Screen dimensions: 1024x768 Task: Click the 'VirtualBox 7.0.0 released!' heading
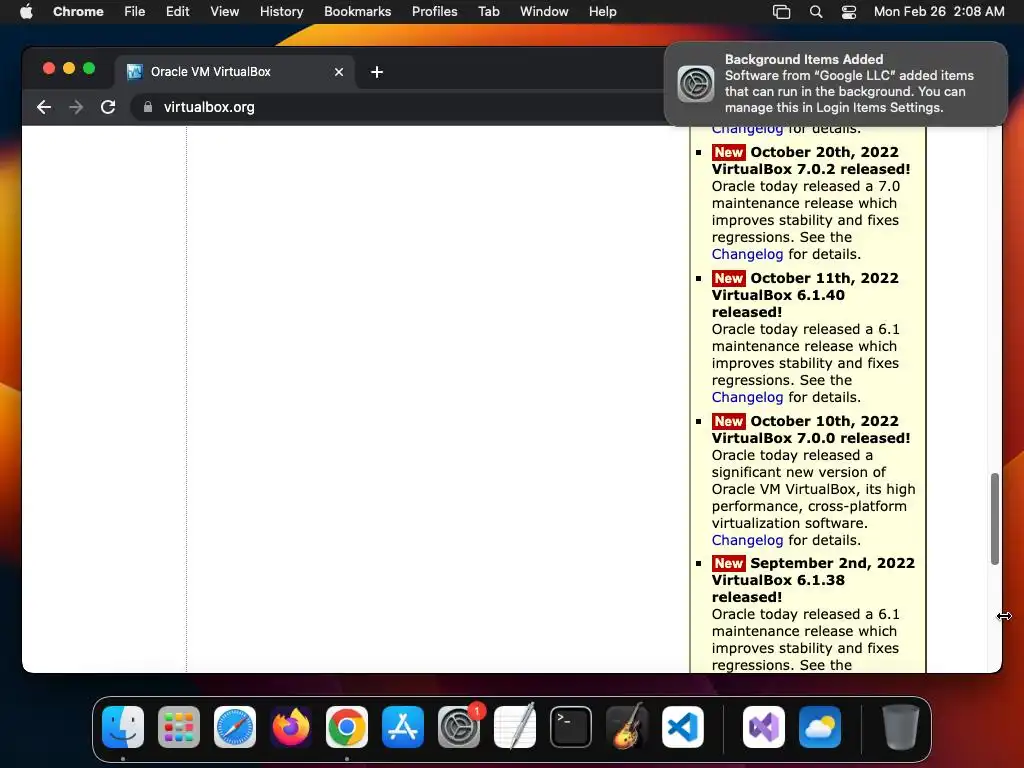pos(810,438)
